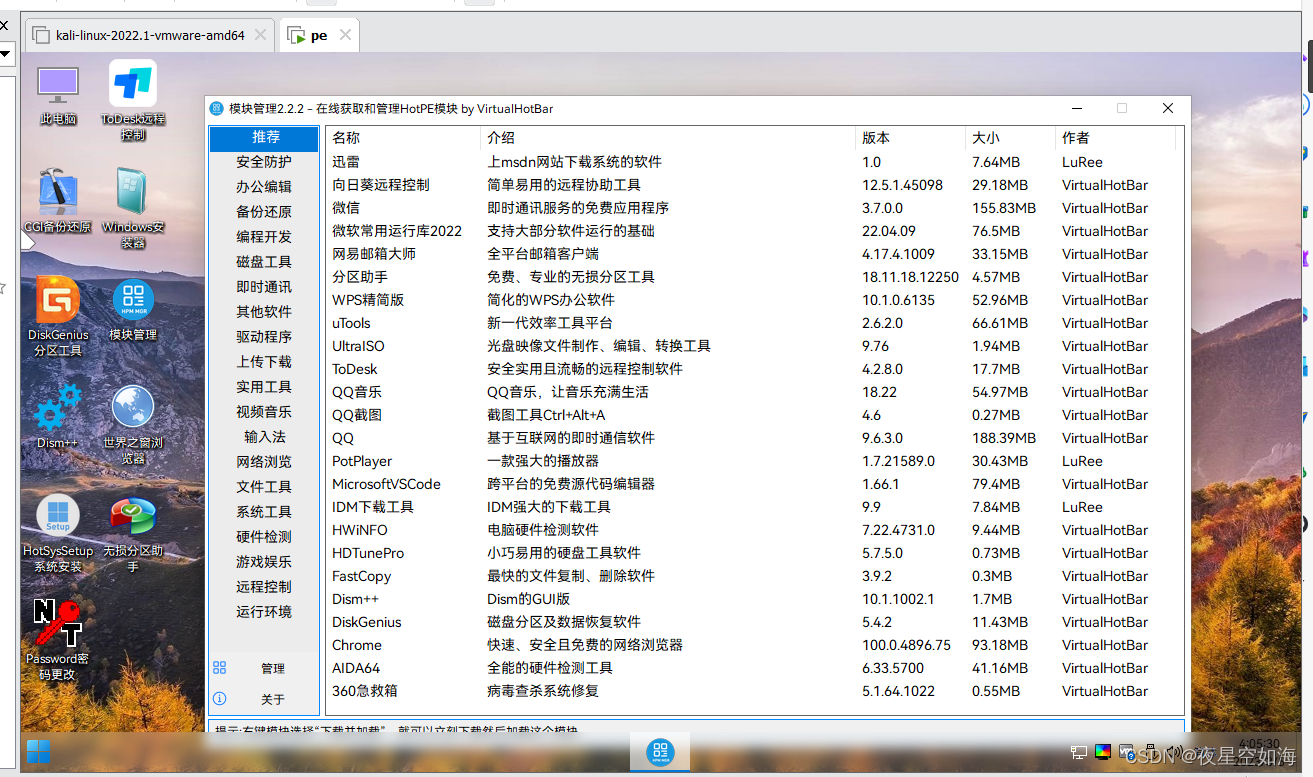
Task: Choose the 网络浏览 category
Action: (x=265, y=462)
